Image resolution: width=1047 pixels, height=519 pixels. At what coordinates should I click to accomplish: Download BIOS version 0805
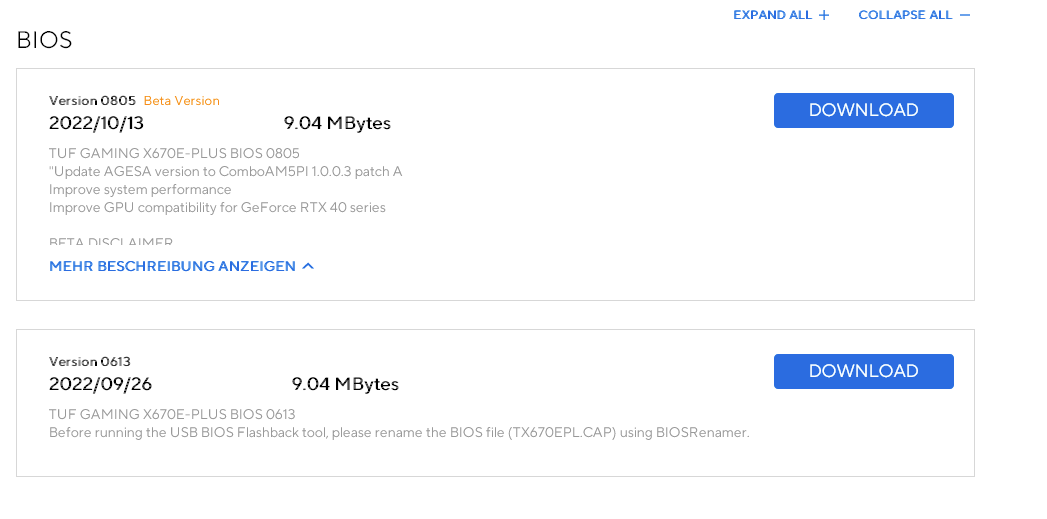(863, 110)
